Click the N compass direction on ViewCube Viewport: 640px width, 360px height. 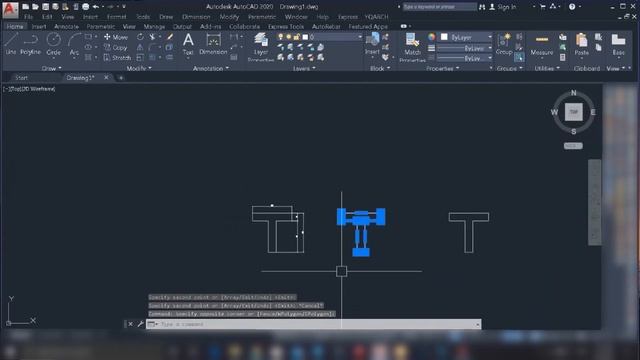click(573, 93)
